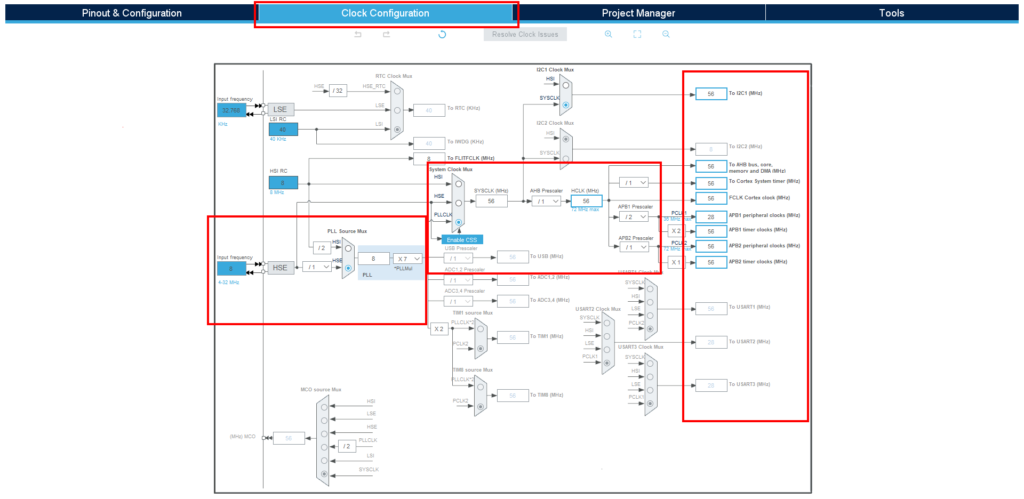This screenshot has height=499, width=1024.
Task: Open the AHB Prescaler dropdown
Action: (546, 201)
